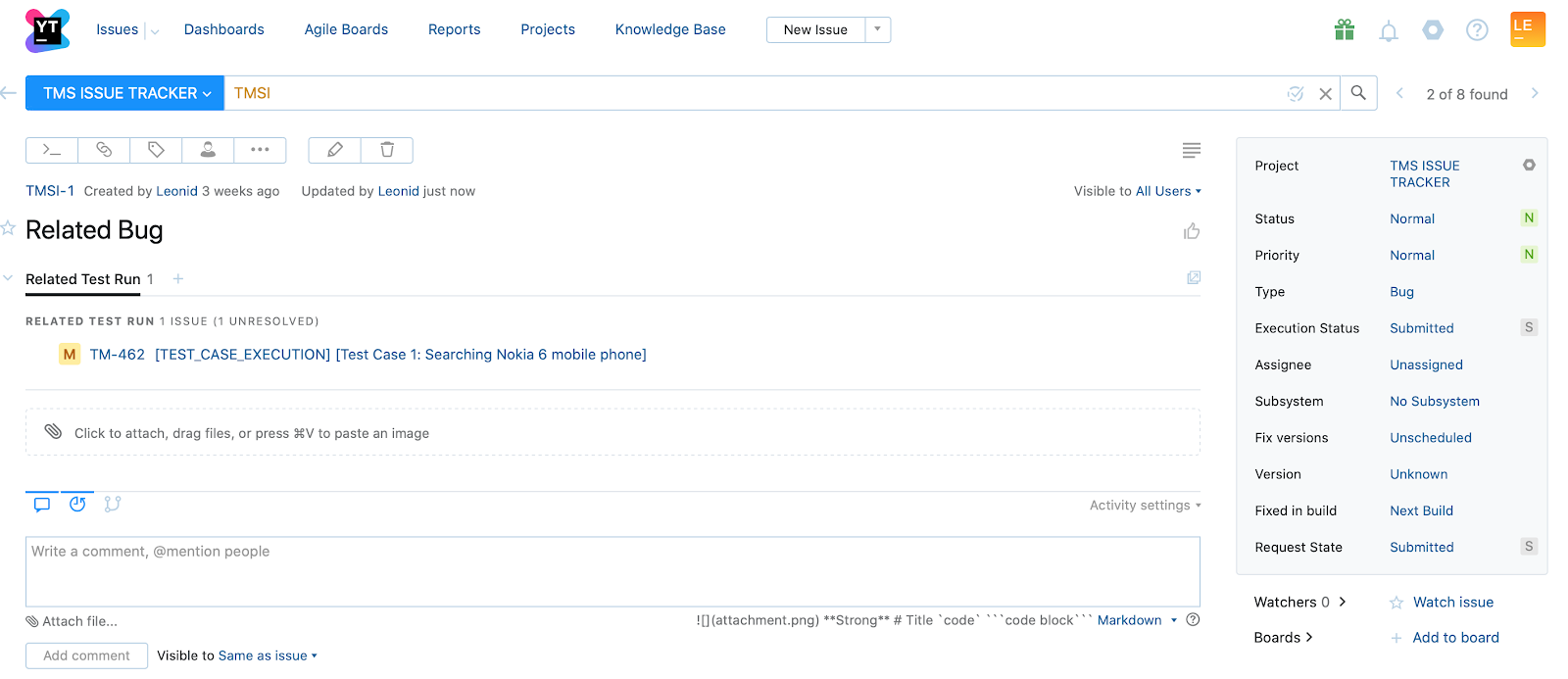Click the add tag toolbar icon

click(x=156, y=150)
